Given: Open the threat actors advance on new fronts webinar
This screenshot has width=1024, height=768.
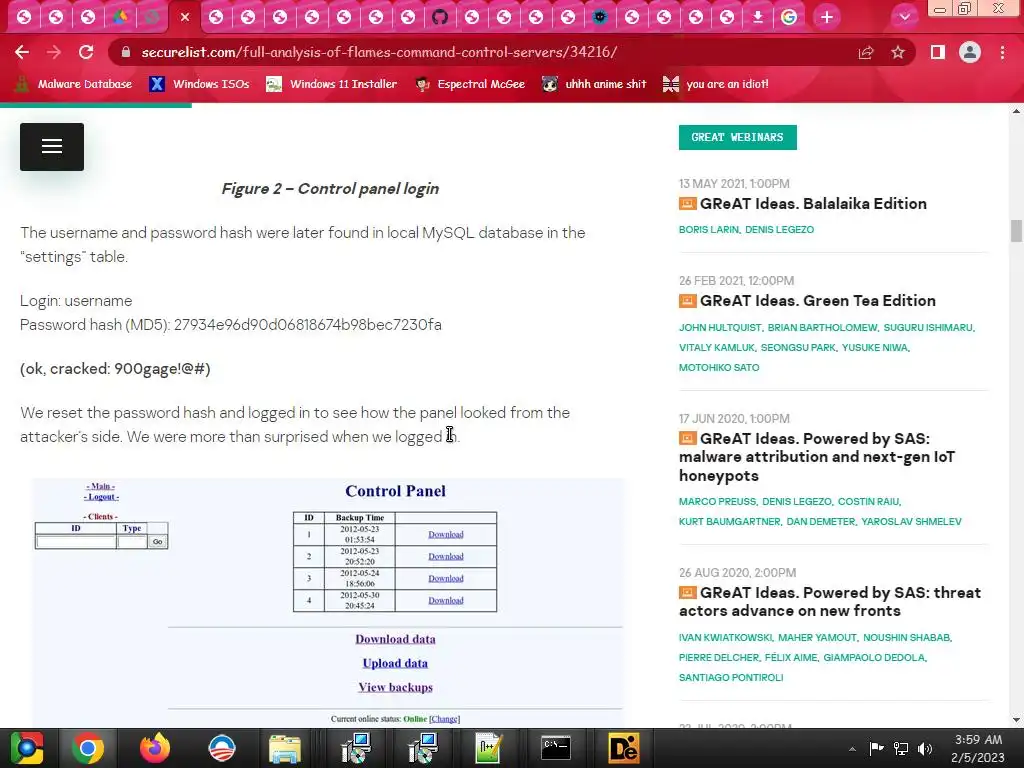Looking at the screenshot, I should (x=830, y=601).
